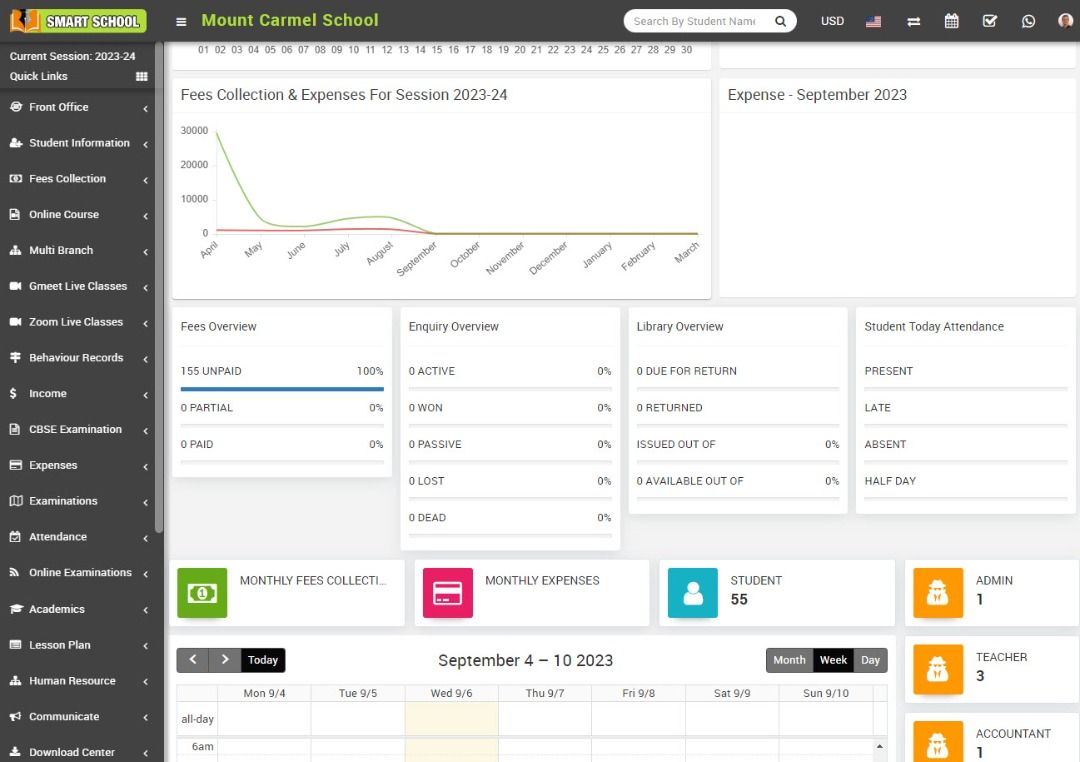The width and height of the screenshot is (1080, 762).
Task: Open the Attendance menu item
Action: tap(57, 537)
